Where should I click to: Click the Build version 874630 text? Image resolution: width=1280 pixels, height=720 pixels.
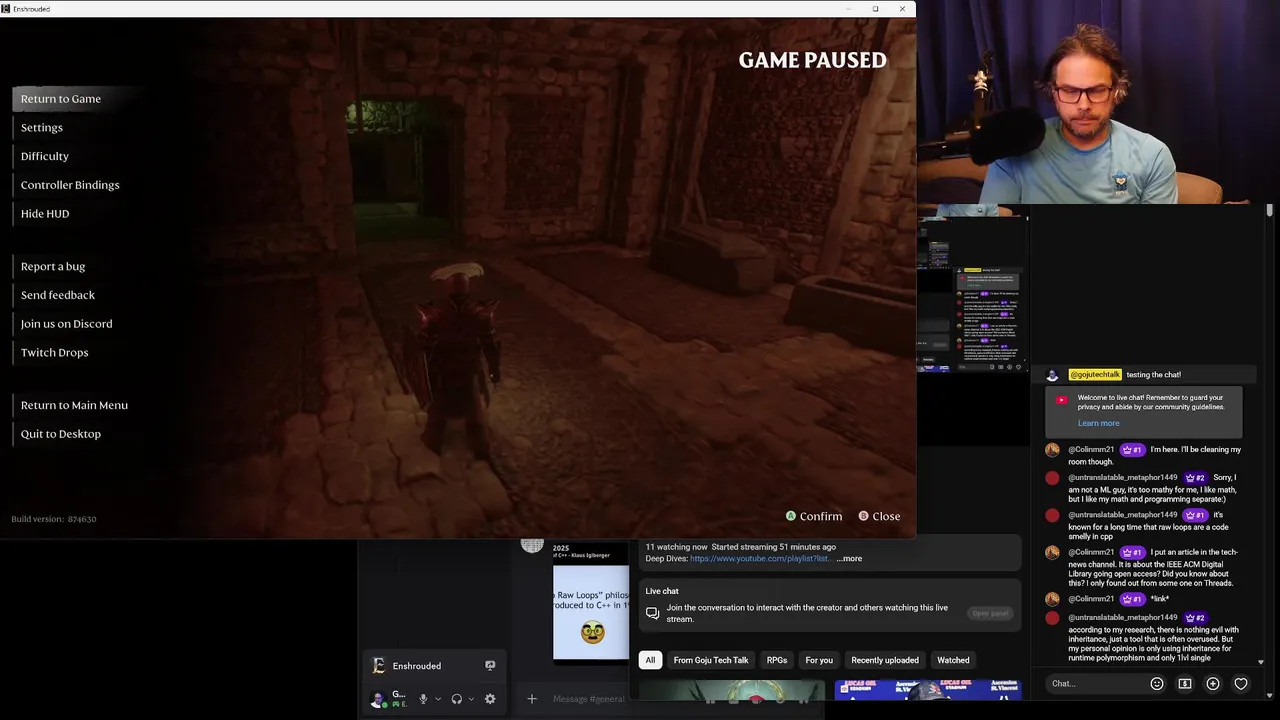coord(54,519)
